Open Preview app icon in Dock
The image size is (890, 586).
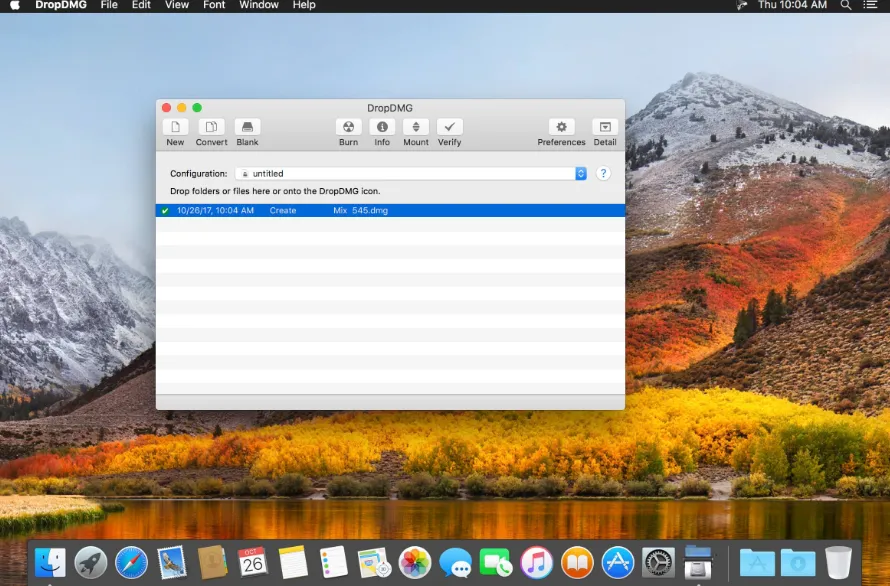374,562
